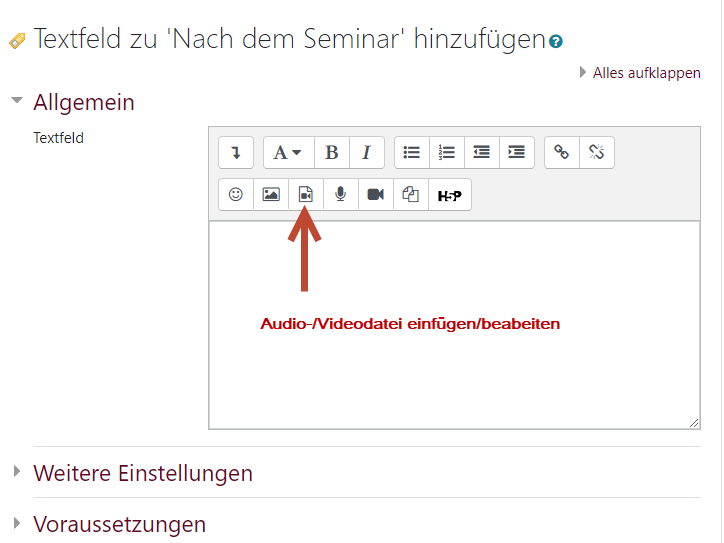Screen dimensions: 724x543
Task: Insert a numbered list
Action: 447,153
